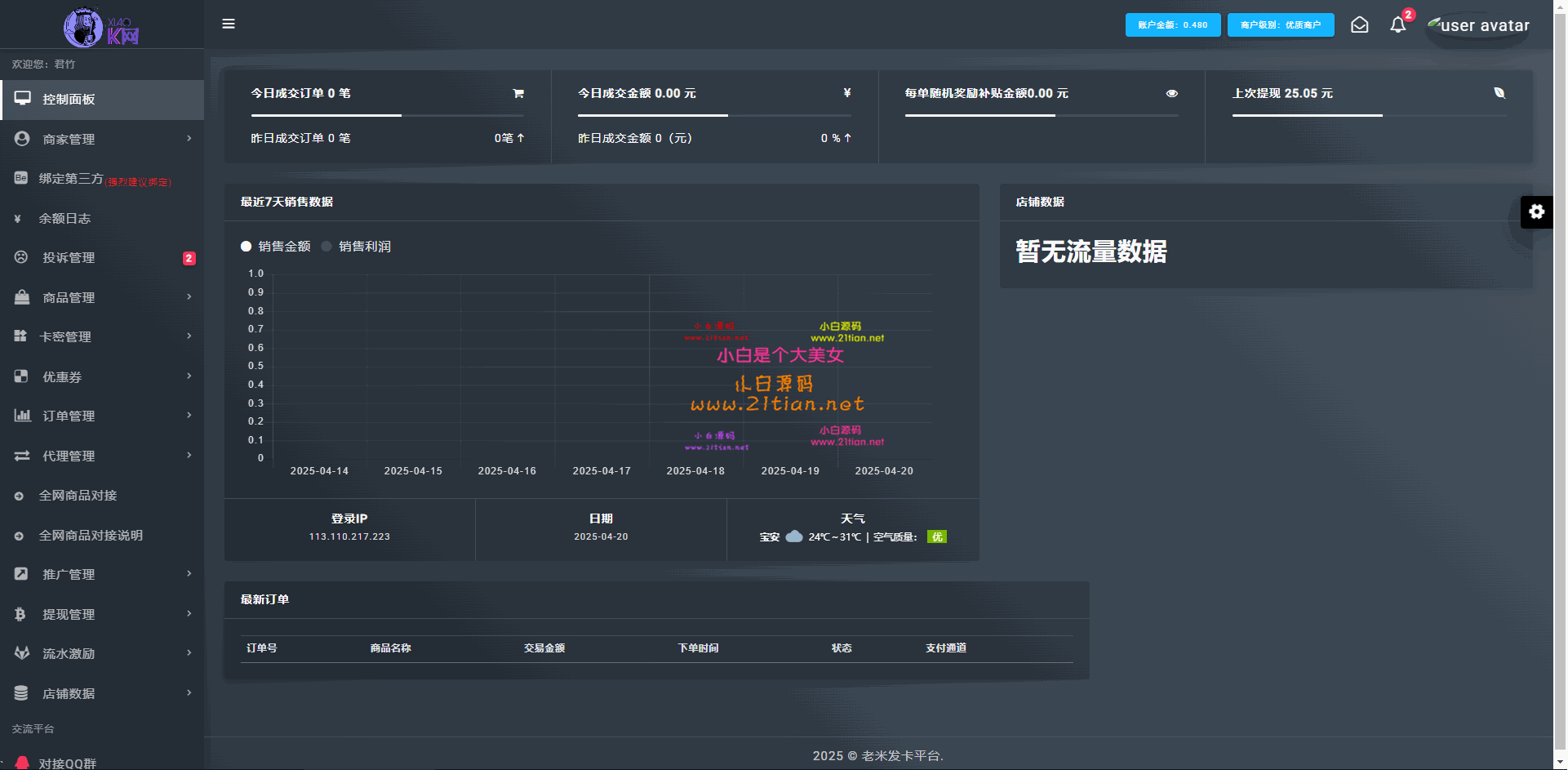Open the mail inbox envelope icon

point(1359,25)
